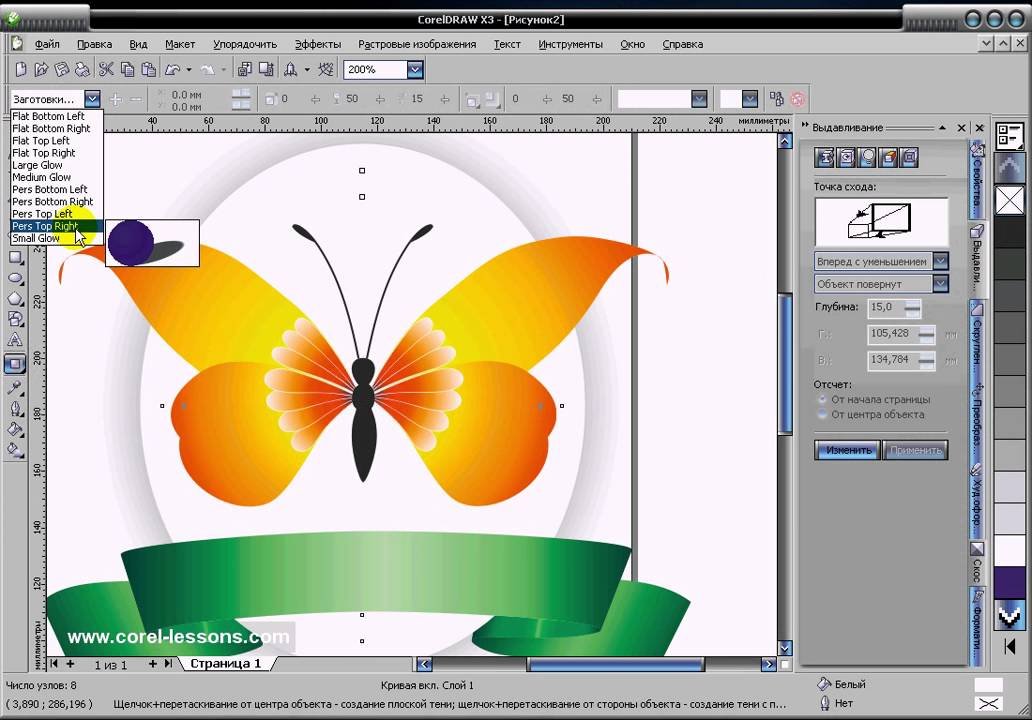Viewport: 1032px width, 720px height.
Task: Expand the 'Объект повернут' dropdown
Action: (940, 284)
